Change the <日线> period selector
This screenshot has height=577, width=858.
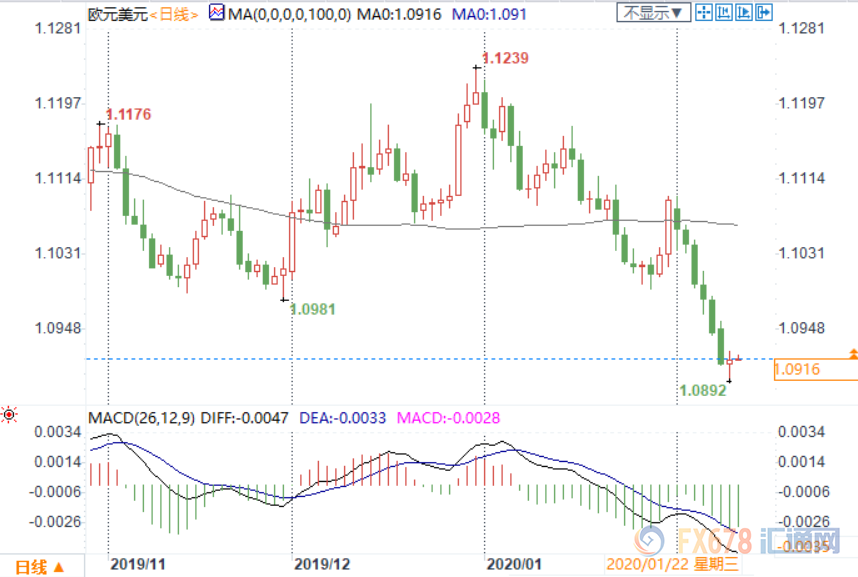171,13
